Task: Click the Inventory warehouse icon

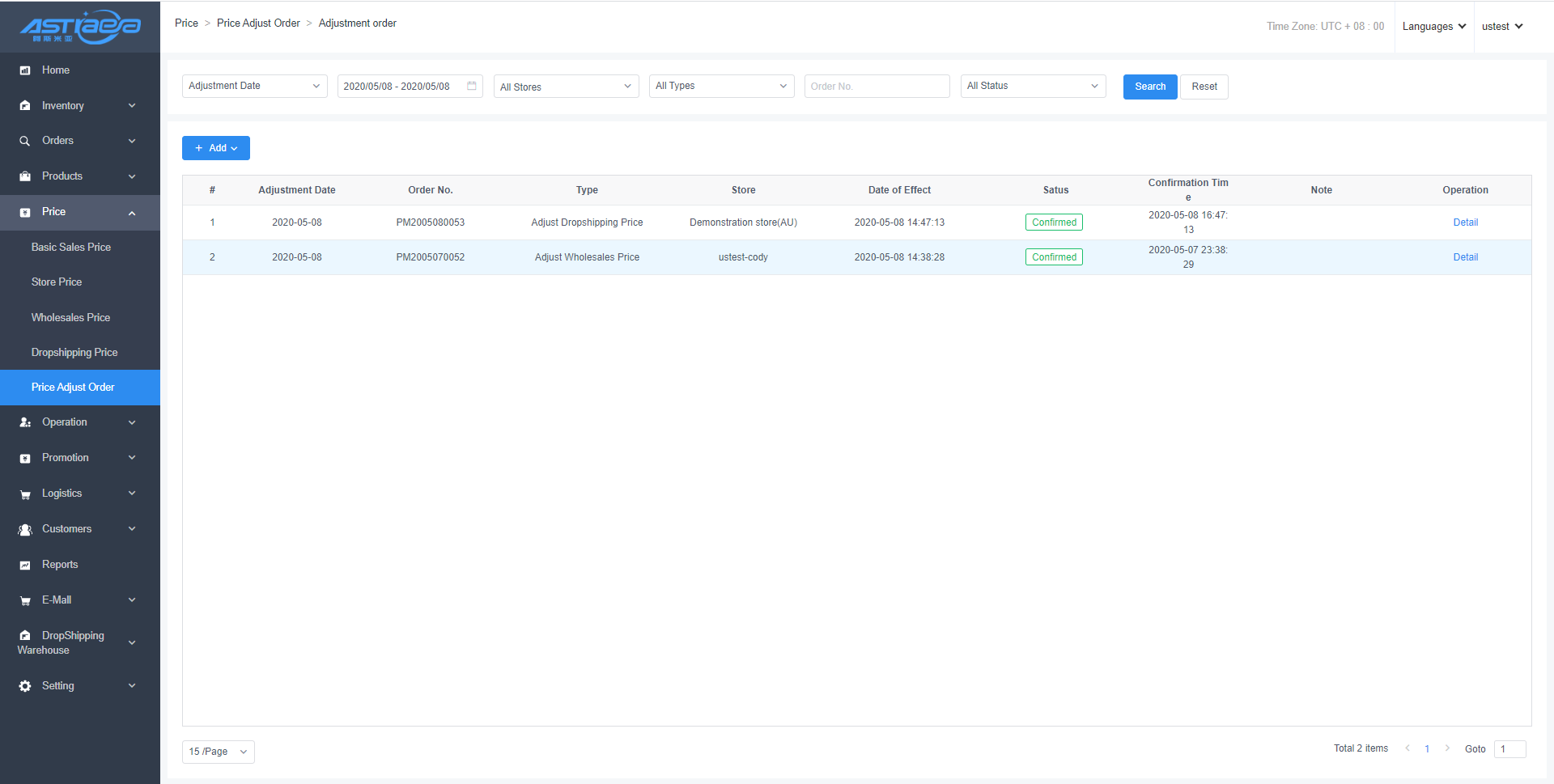Action: (25, 106)
